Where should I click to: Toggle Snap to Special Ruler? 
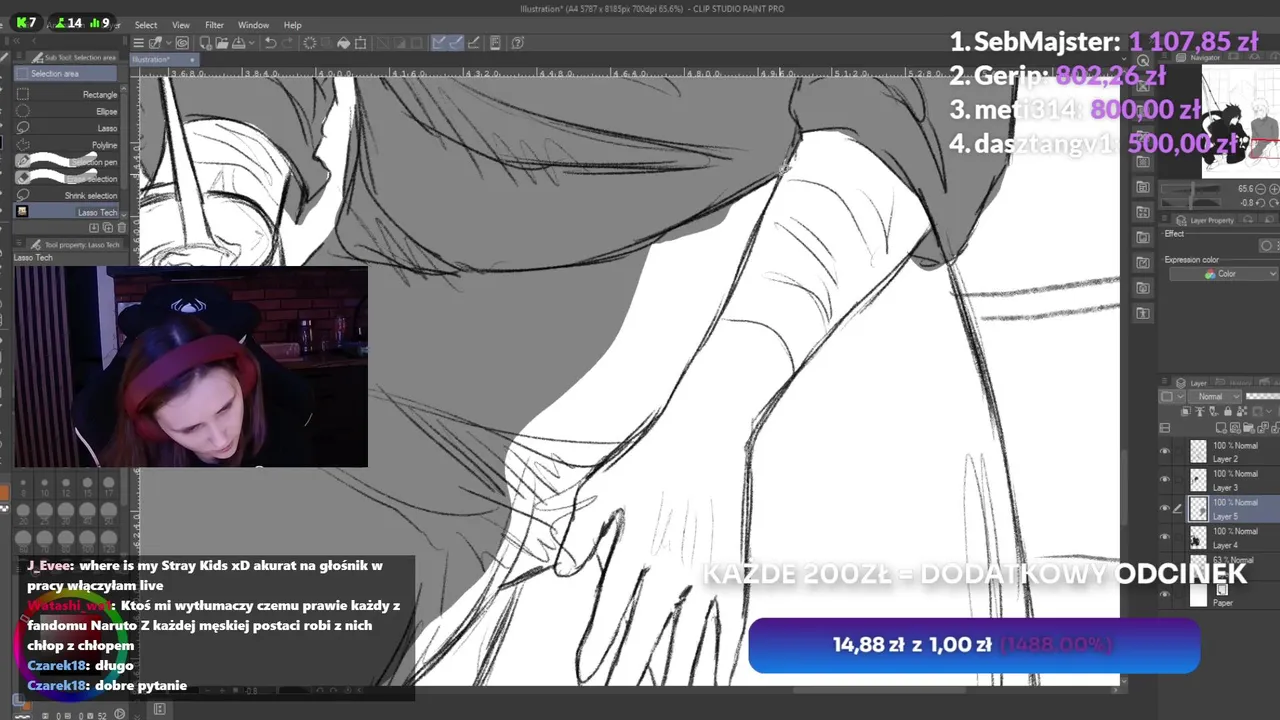pyautogui.click(x=456, y=43)
